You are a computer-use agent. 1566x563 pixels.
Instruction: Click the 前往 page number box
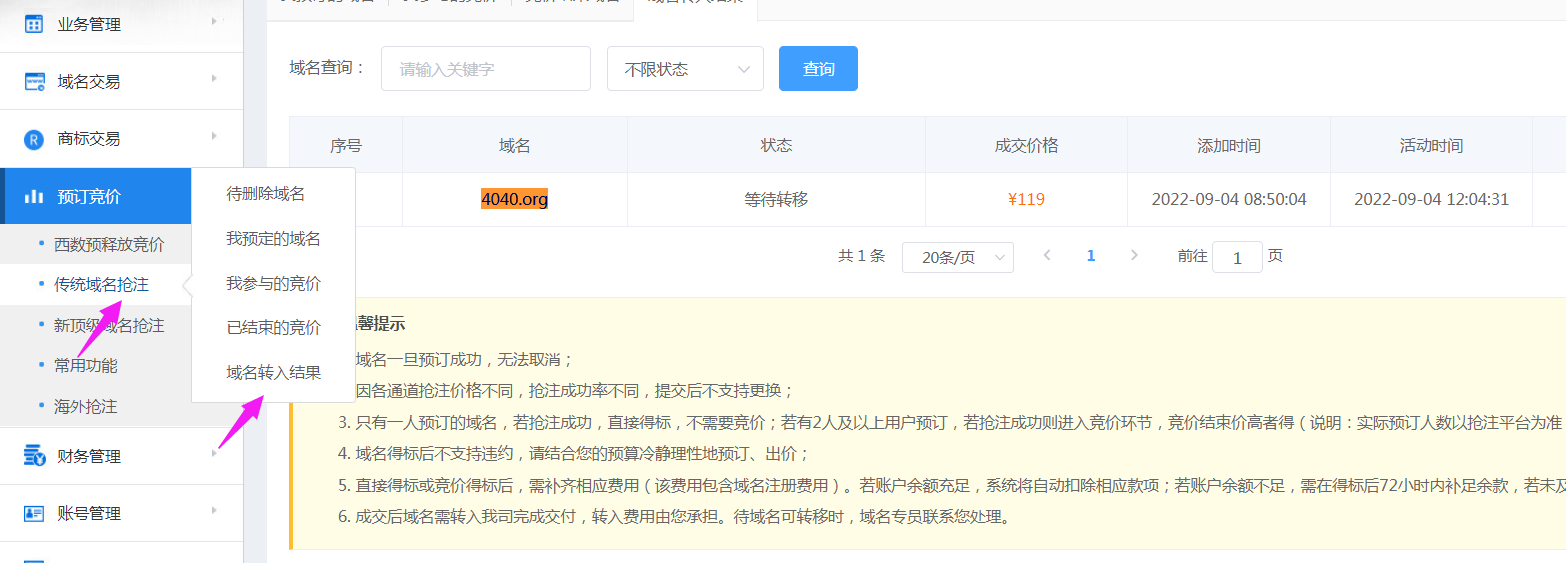click(x=1237, y=257)
